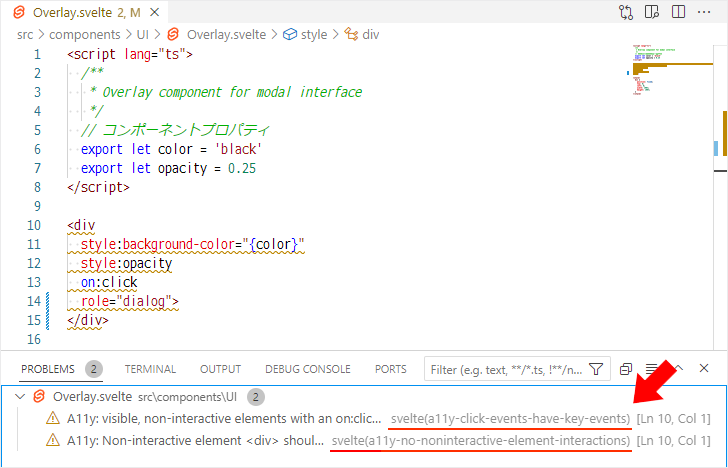Switch to the PORTS panel tab

(x=390, y=369)
